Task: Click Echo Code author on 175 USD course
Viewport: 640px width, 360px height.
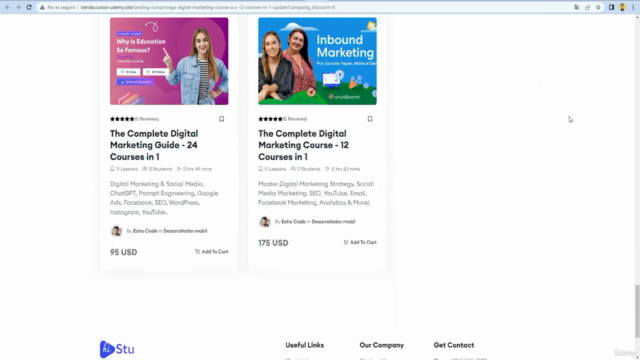Action: click(x=293, y=222)
